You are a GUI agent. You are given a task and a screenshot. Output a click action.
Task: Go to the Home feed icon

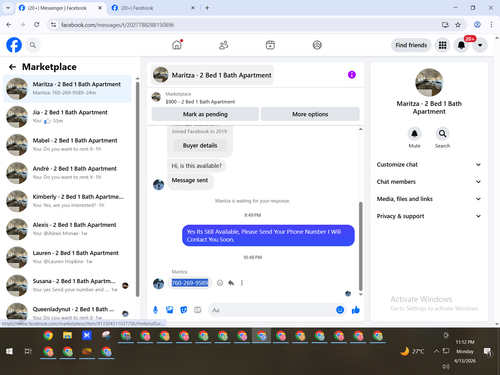point(177,45)
